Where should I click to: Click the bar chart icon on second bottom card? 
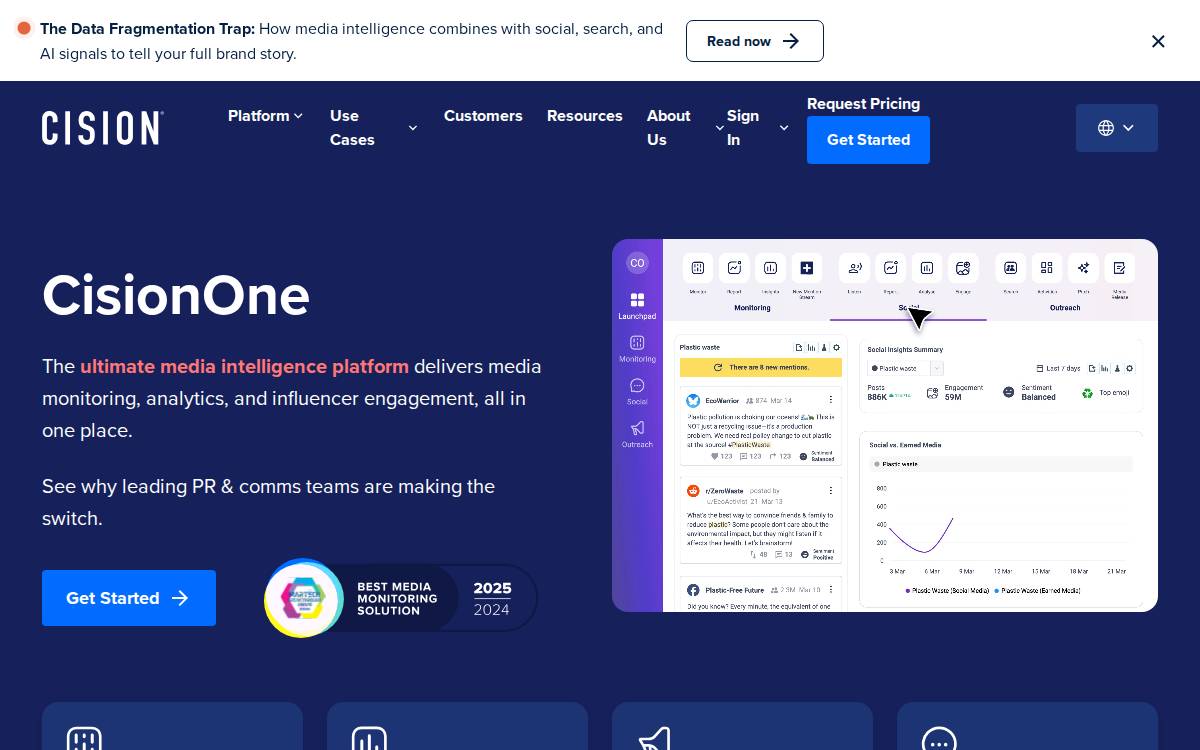click(x=369, y=741)
